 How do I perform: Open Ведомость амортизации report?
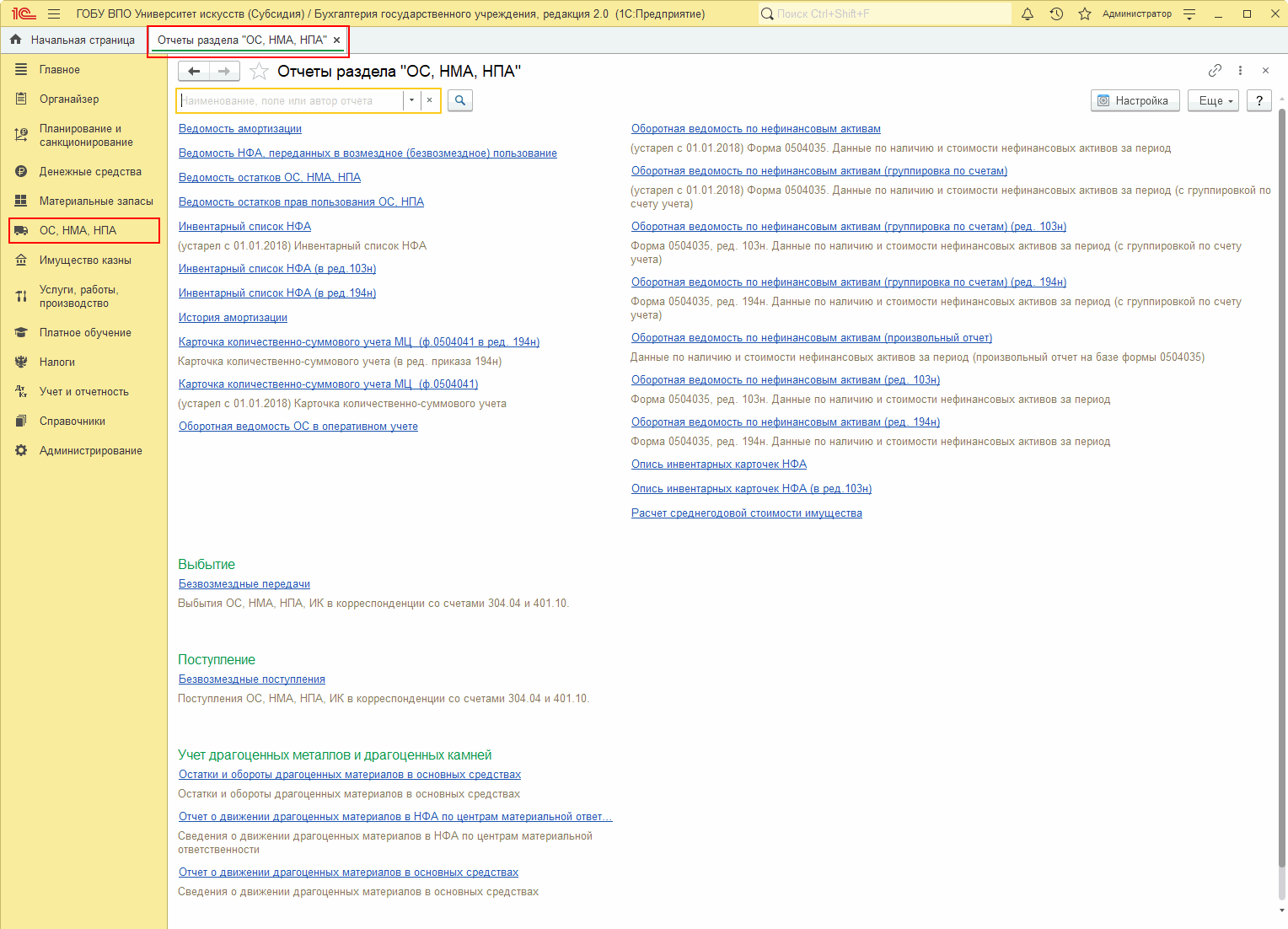point(240,128)
